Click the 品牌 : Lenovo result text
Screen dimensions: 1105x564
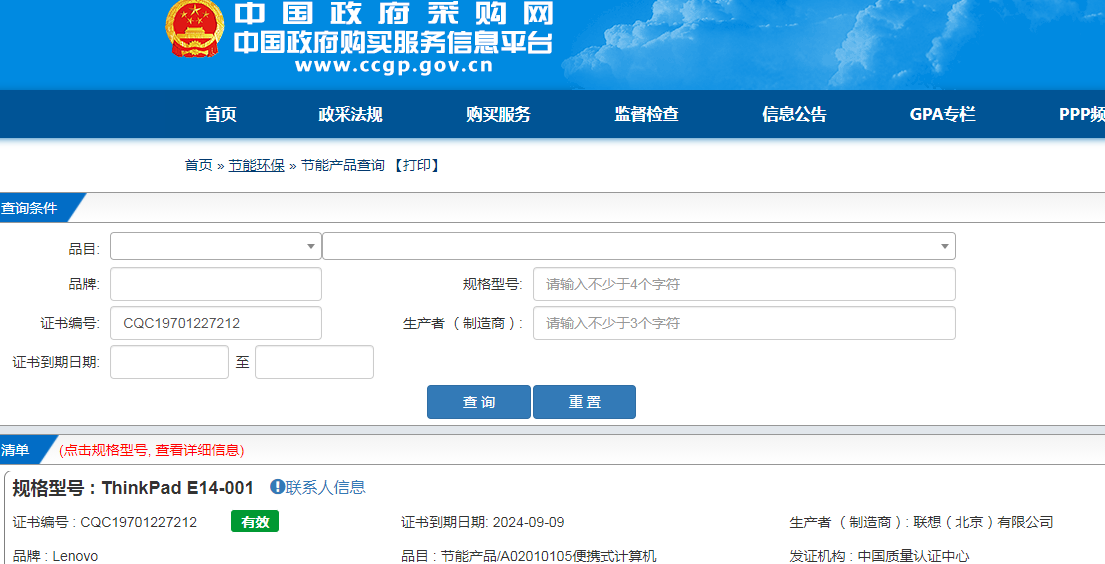(x=55, y=556)
